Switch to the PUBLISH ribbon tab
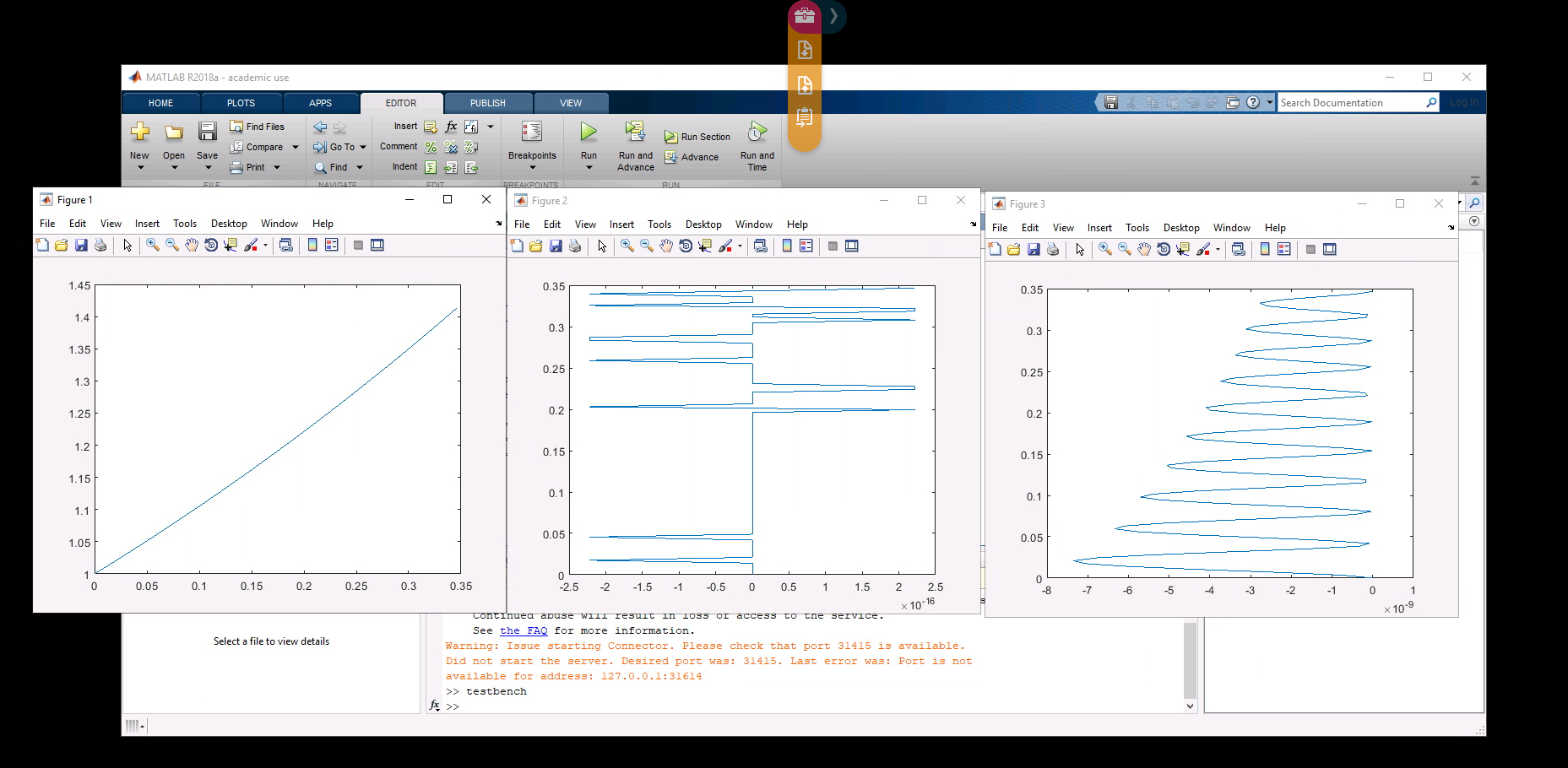Viewport: 1568px width, 768px height. click(487, 102)
